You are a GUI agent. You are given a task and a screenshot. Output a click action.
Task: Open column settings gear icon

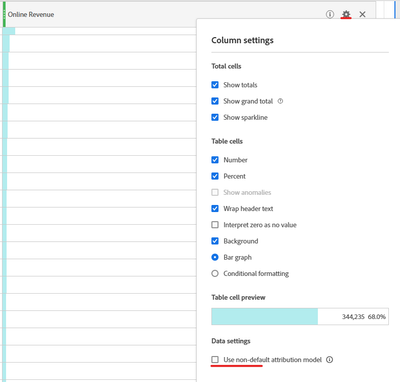click(x=346, y=14)
